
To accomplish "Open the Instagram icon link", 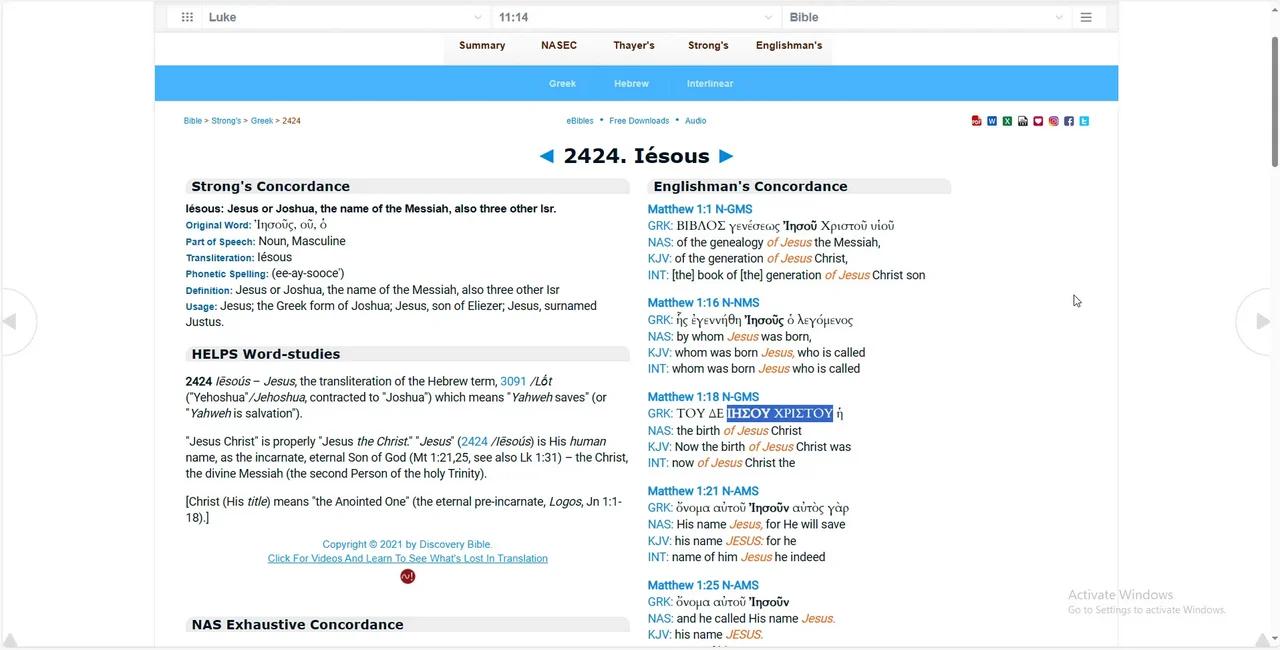I will pyautogui.click(x=1053, y=121).
